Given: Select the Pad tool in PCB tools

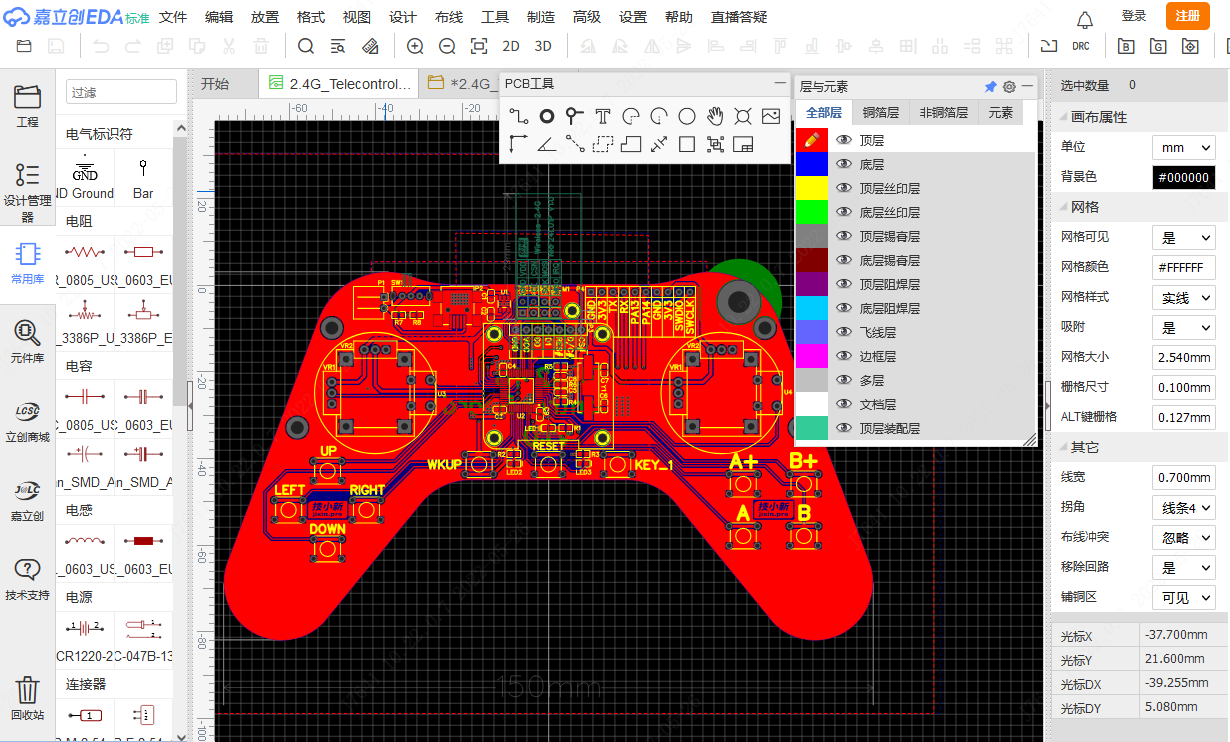Looking at the screenshot, I should click(x=547, y=116).
